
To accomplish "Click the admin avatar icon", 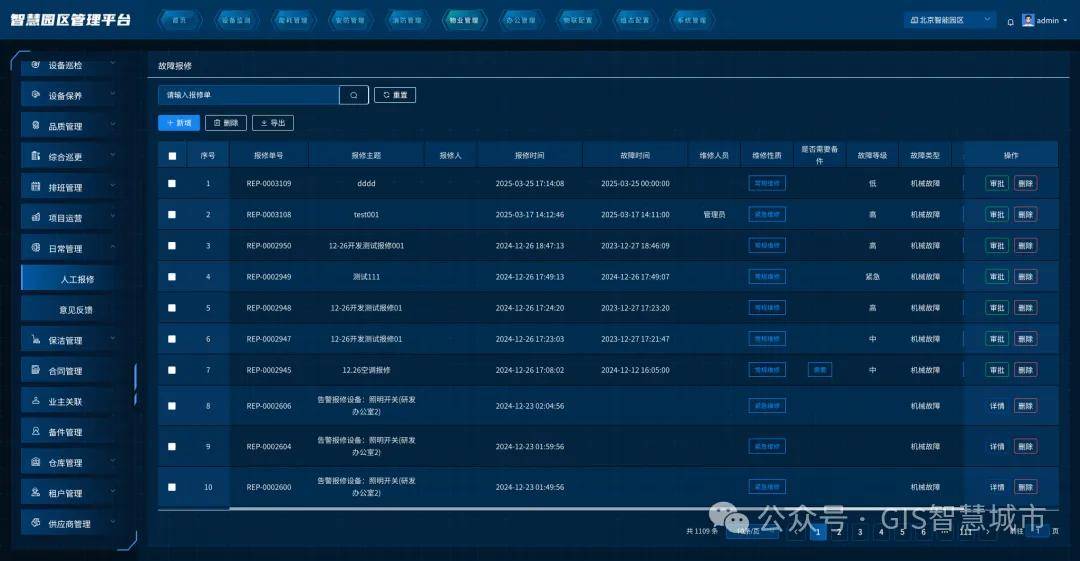I will click(1028, 20).
